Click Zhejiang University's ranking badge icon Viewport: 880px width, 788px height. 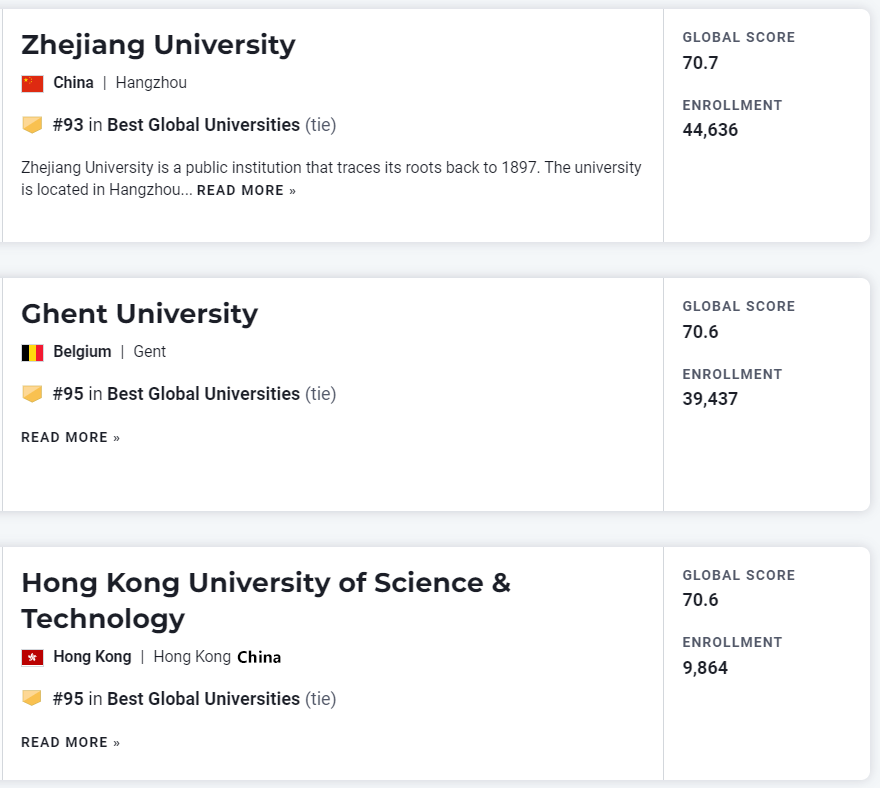(x=32, y=125)
